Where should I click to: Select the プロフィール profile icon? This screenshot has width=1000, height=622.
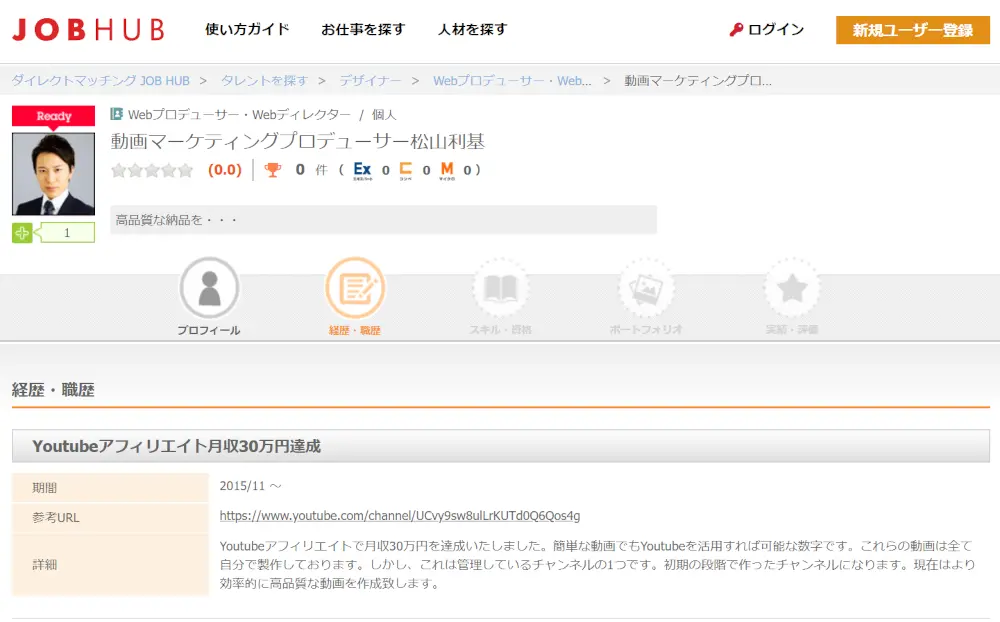tap(210, 287)
